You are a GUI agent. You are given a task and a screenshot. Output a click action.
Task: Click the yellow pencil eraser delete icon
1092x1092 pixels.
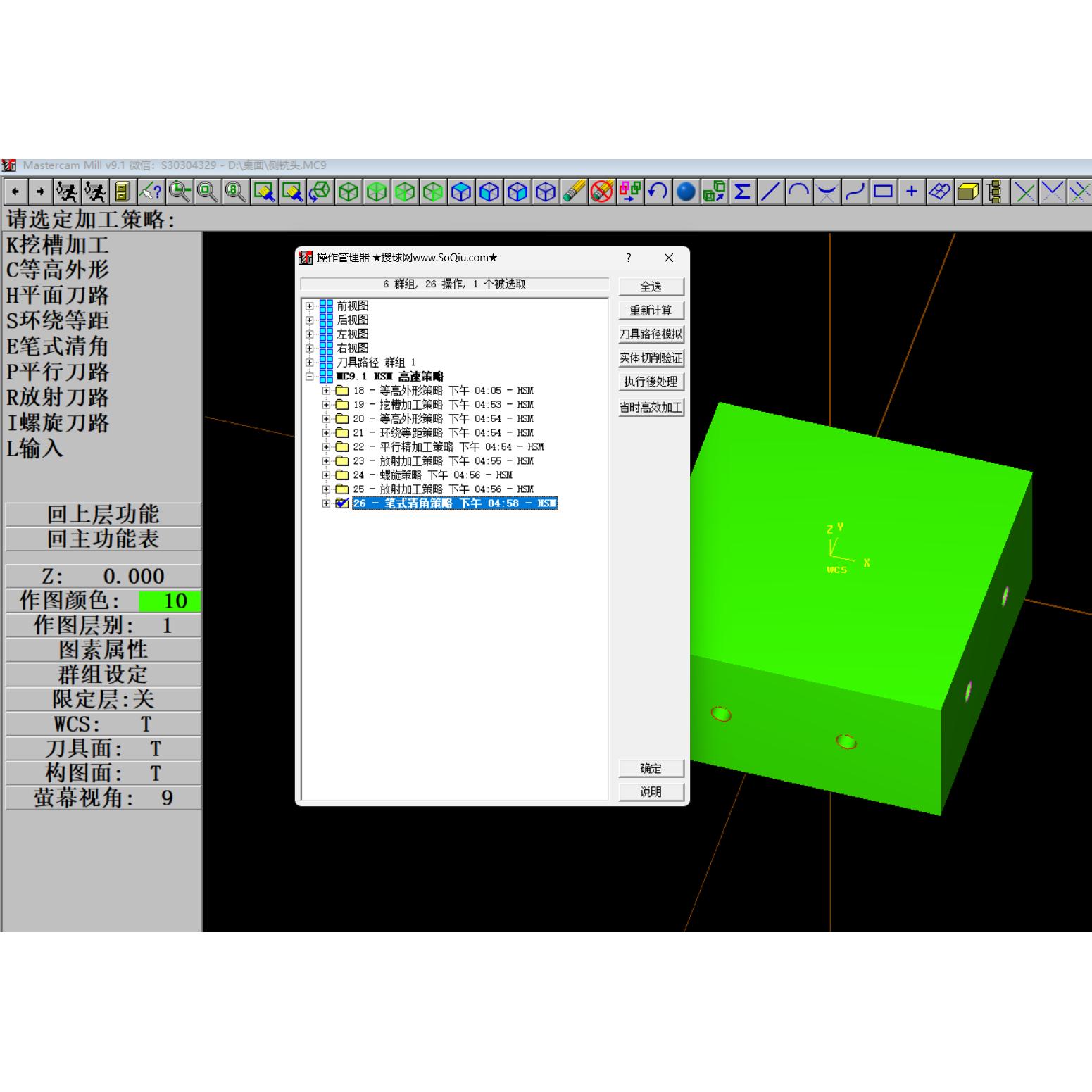(x=574, y=192)
